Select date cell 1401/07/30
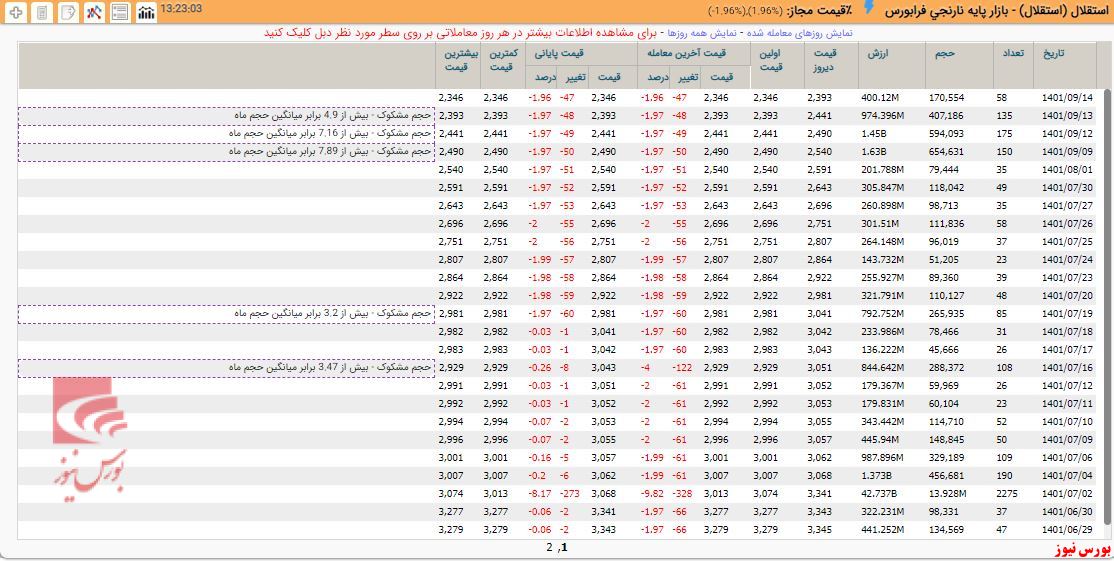 tap(1067, 188)
